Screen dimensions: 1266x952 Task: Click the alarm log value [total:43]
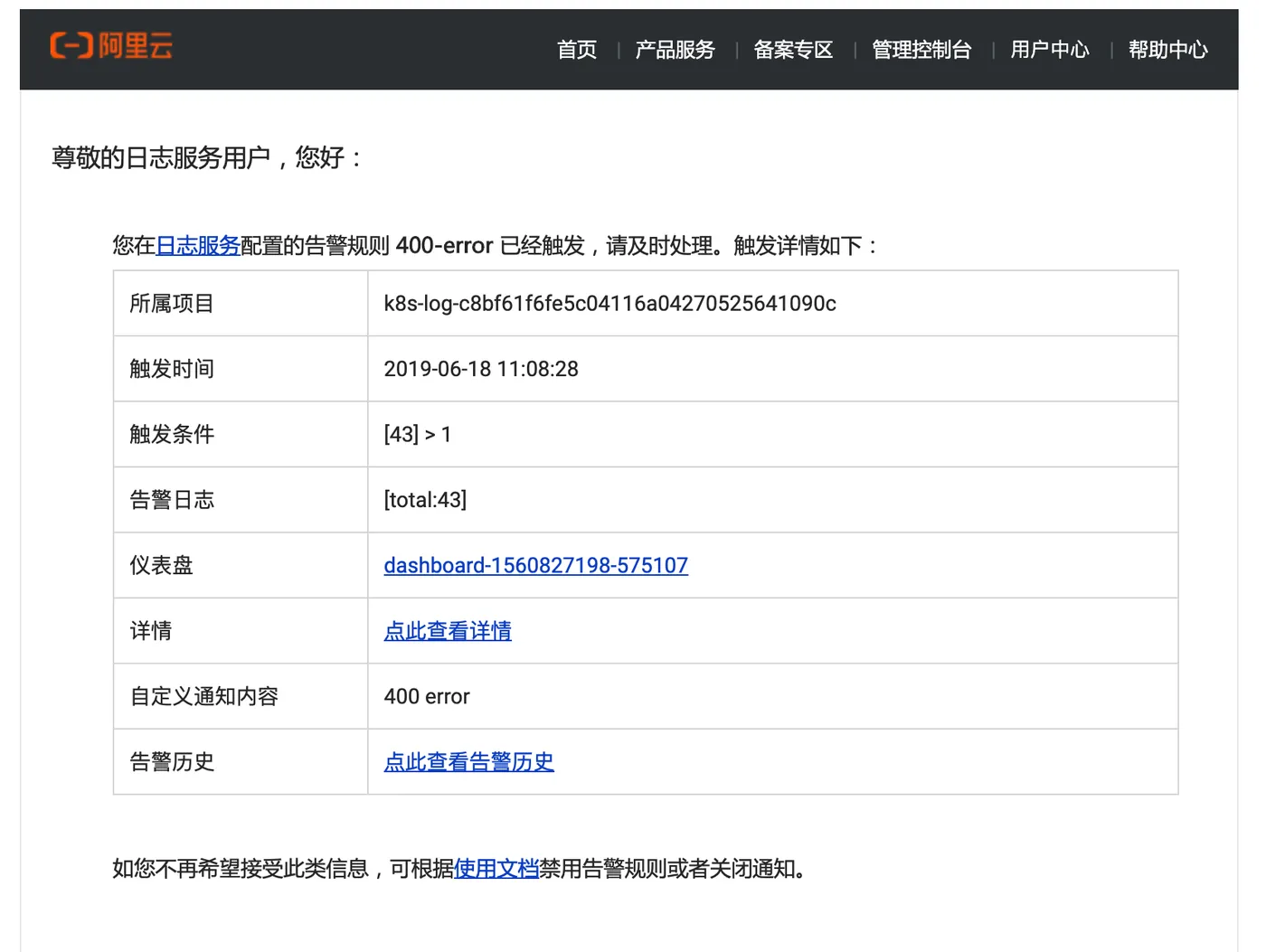tap(425, 500)
